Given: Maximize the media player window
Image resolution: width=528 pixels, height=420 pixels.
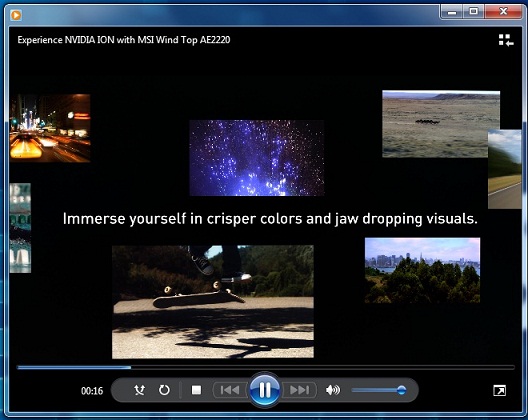Looking at the screenshot, I should pyautogui.click(x=474, y=12).
